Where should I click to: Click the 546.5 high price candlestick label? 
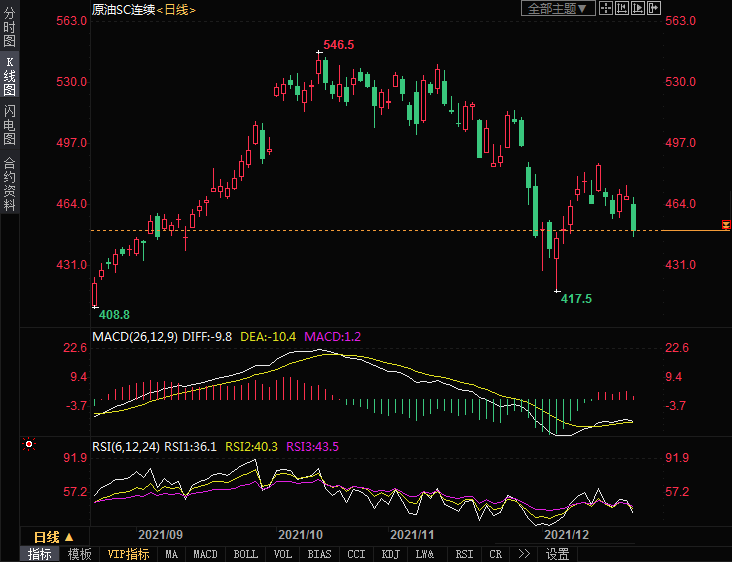(339, 45)
